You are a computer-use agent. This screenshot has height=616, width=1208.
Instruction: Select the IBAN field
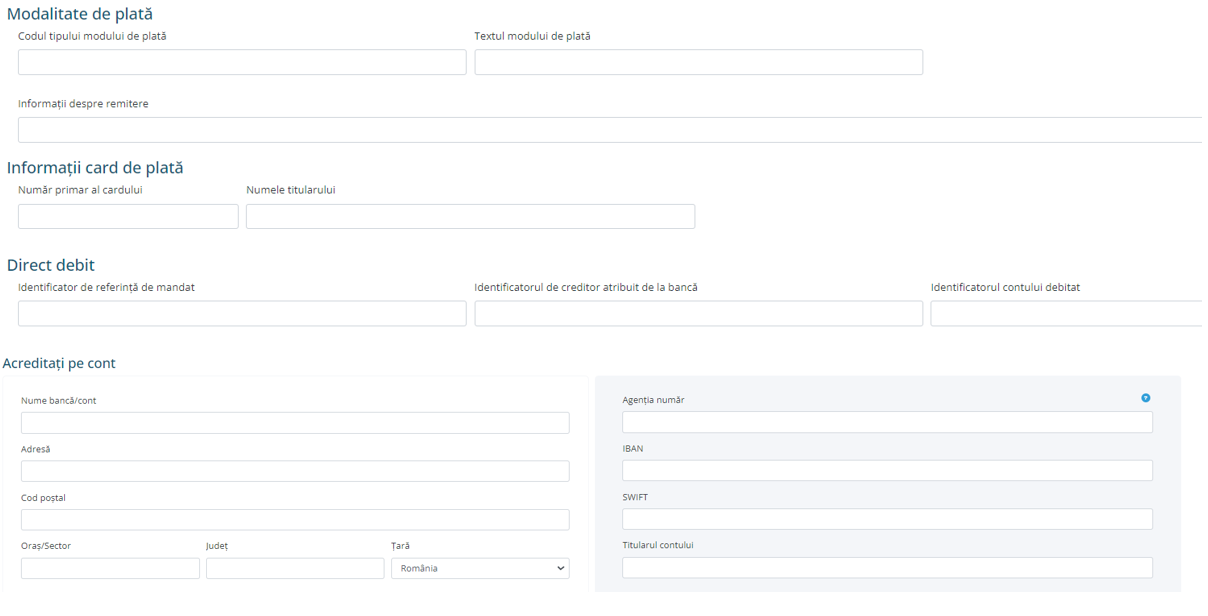click(887, 470)
